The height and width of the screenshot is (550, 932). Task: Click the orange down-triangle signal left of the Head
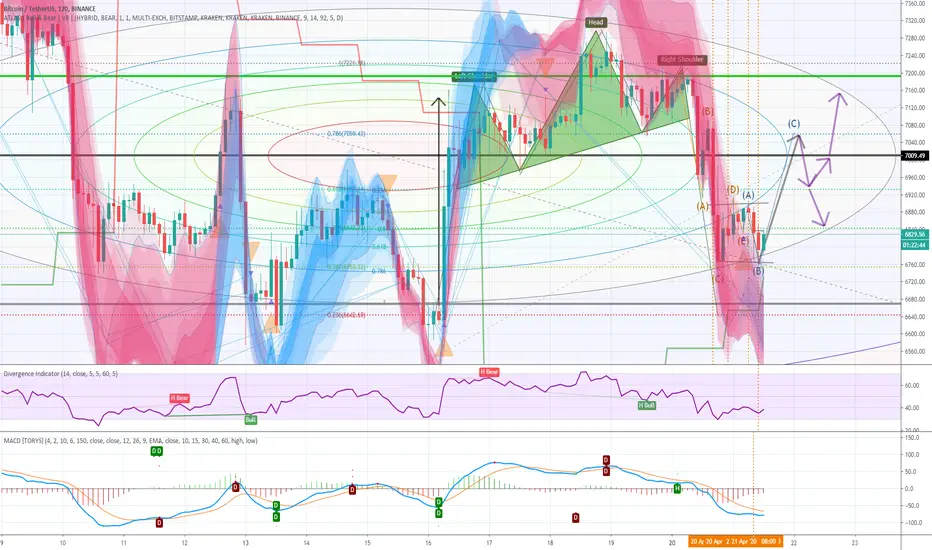[x=545, y=65]
